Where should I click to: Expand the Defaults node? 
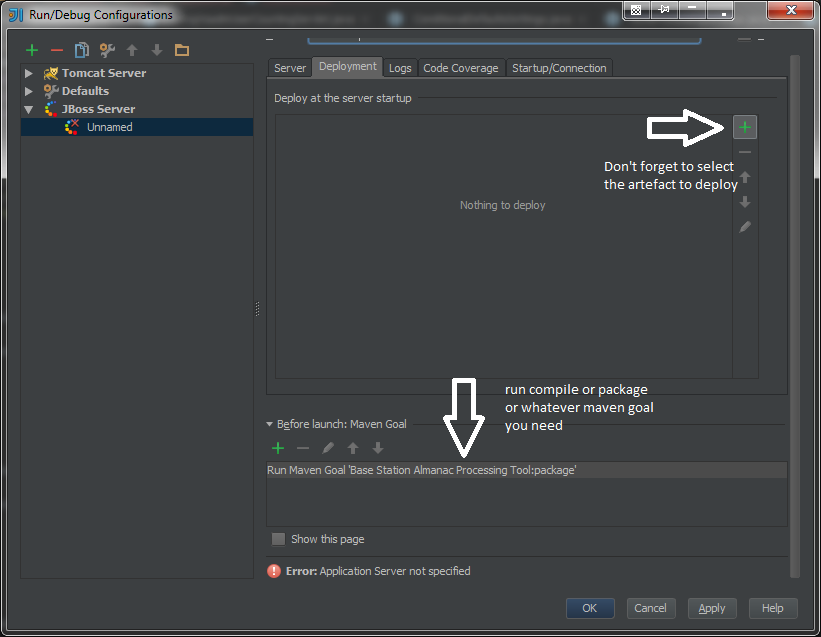pyautogui.click(x=29, y=91)
